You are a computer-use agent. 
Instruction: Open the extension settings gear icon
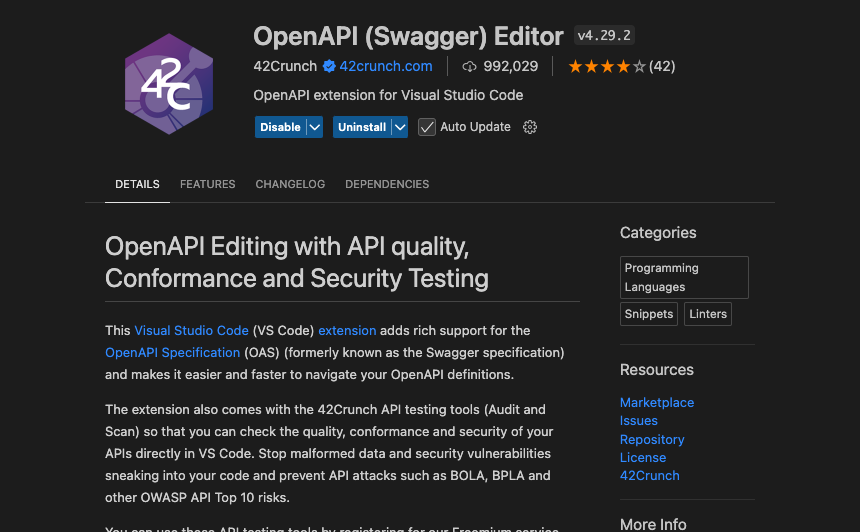530,127
